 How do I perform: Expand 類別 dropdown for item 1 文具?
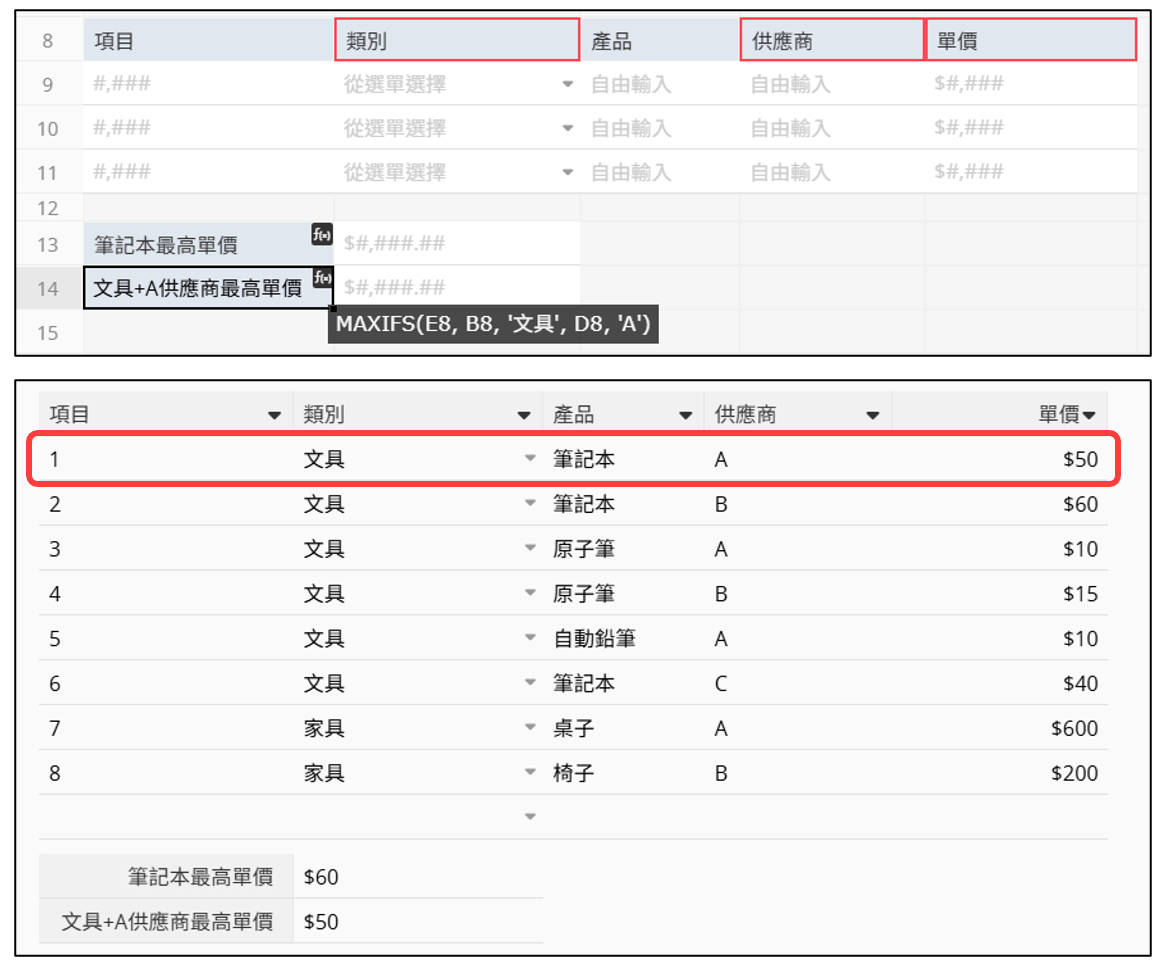pos(531,460)
